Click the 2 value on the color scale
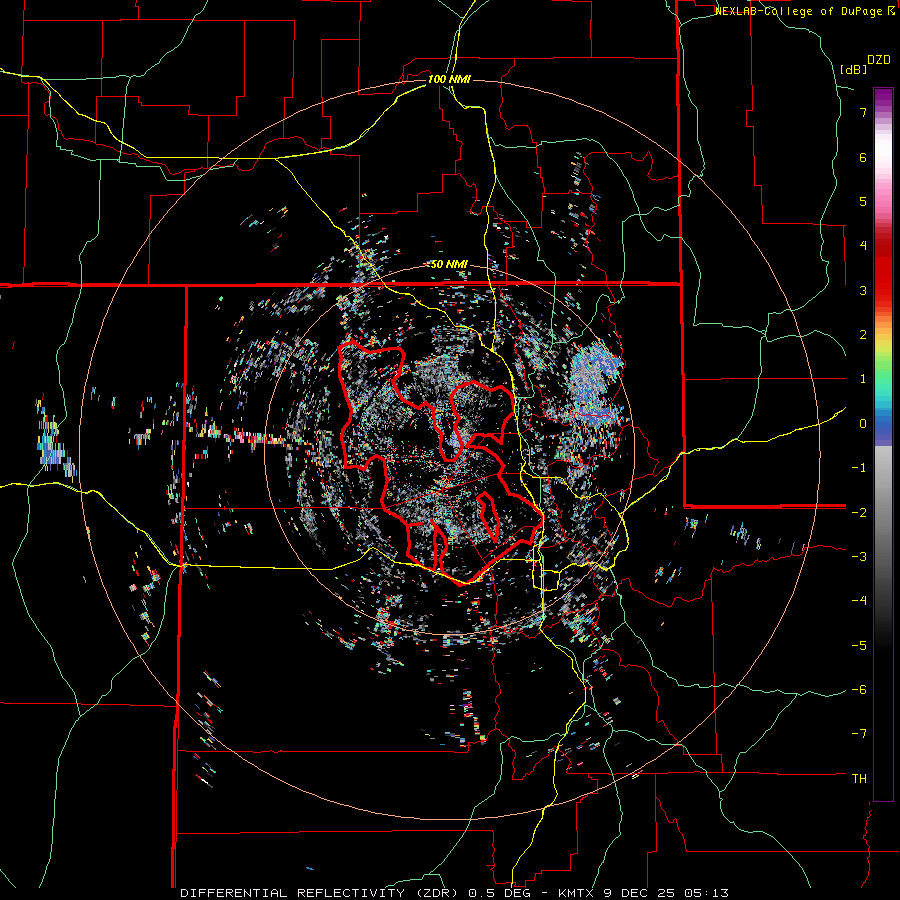Image resolution: width=900 pixels, height=900 pixels. 863,335
